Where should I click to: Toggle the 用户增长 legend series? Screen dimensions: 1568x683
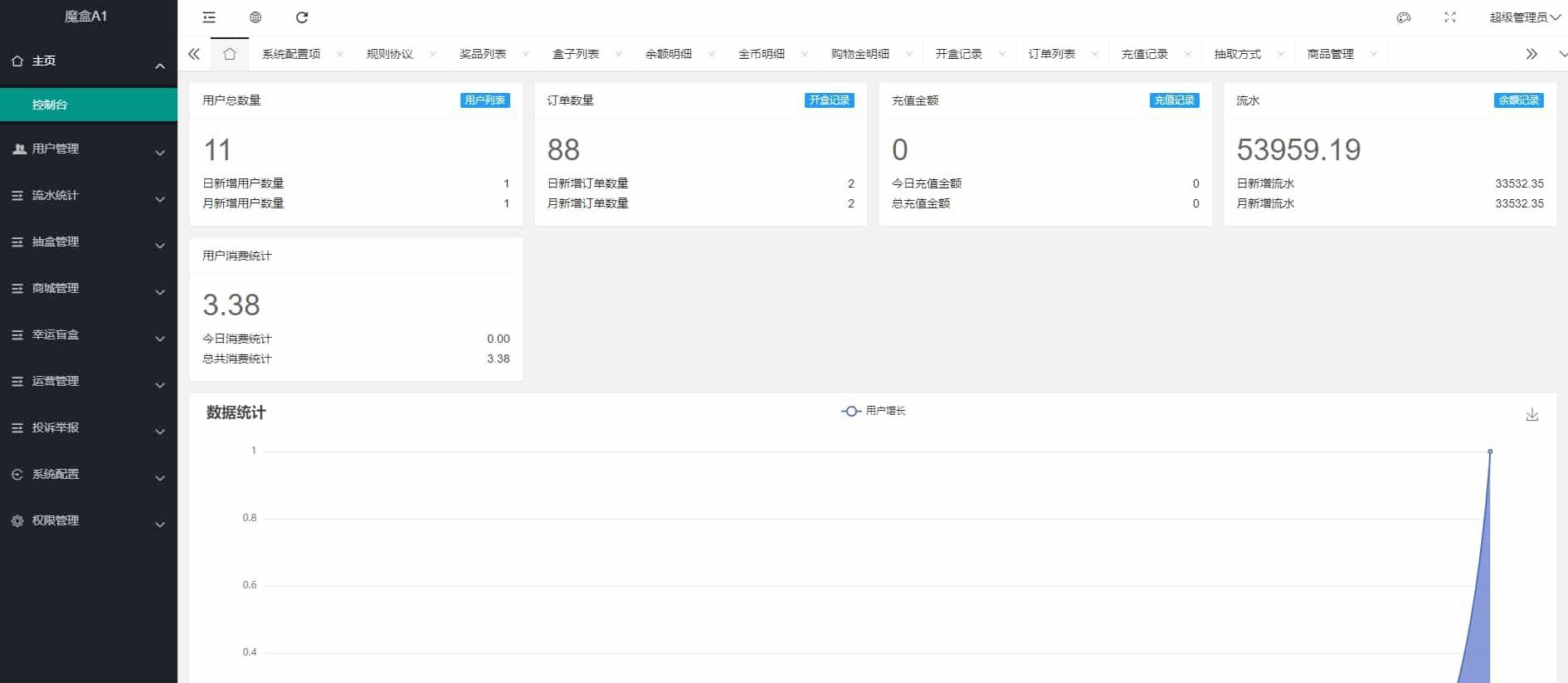[874, 411]
